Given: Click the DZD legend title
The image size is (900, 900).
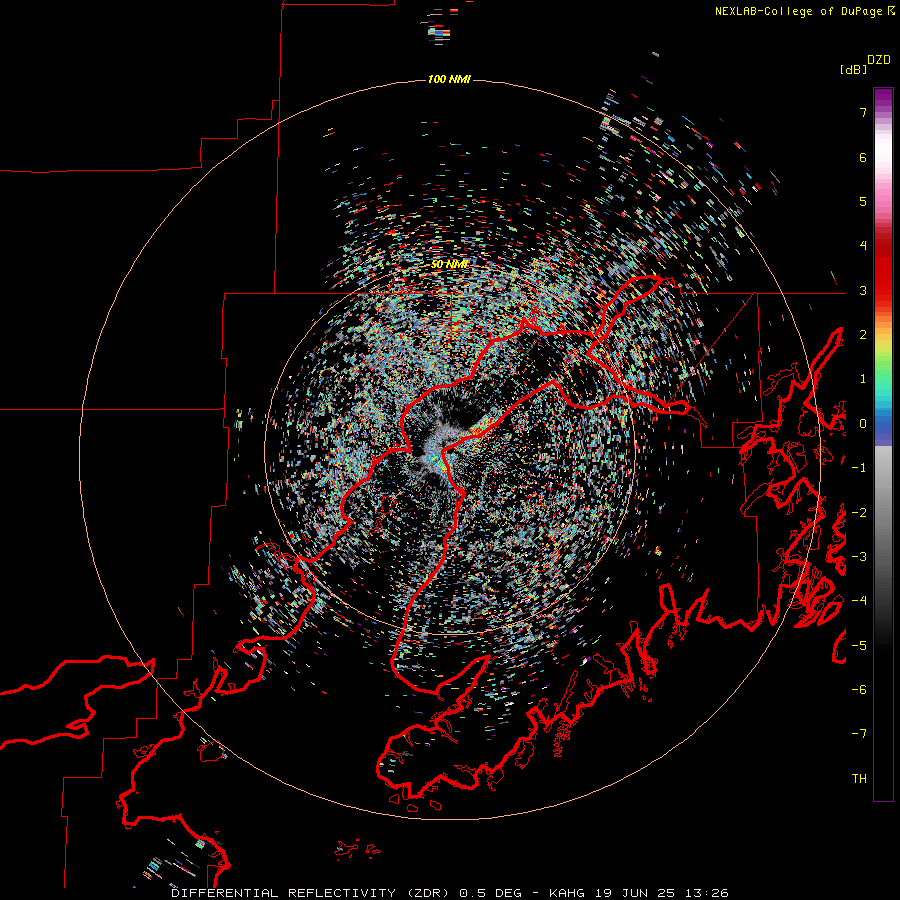Looking at the screenshot, I should 879,60.
